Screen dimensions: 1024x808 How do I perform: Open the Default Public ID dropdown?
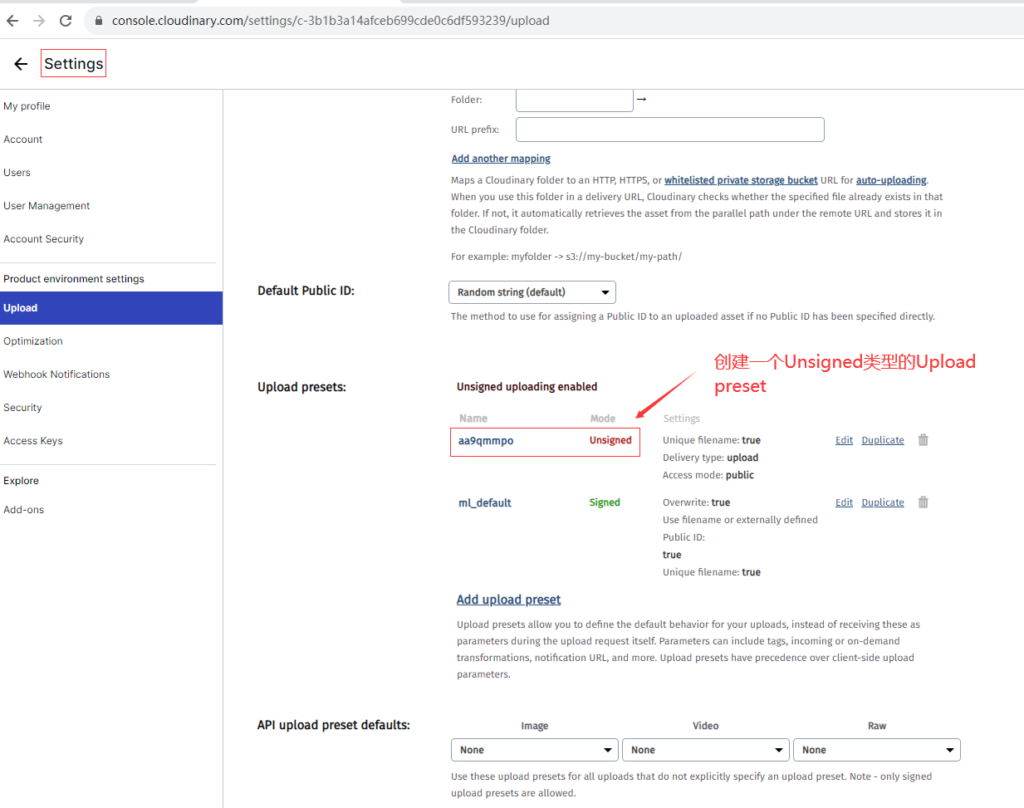532,292
